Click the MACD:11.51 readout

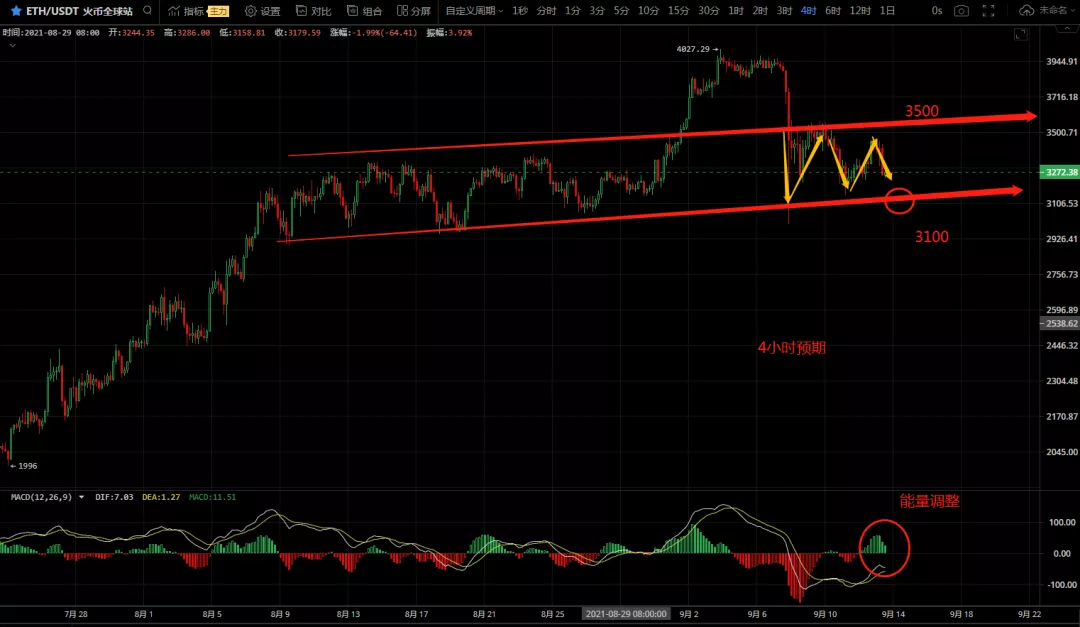coord(212,497)
